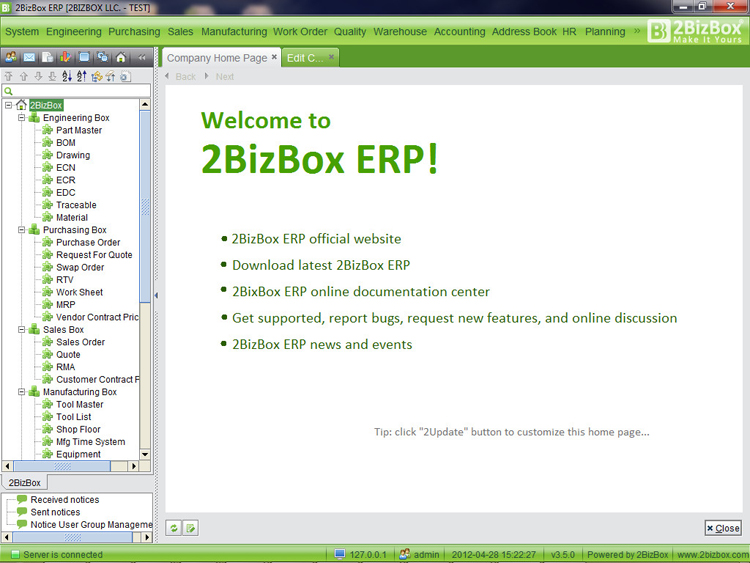Image resolution: width=750 pixels, height=563 pixels.
Task: Click the admin user icon in status bar
Action: pos(405,554)
